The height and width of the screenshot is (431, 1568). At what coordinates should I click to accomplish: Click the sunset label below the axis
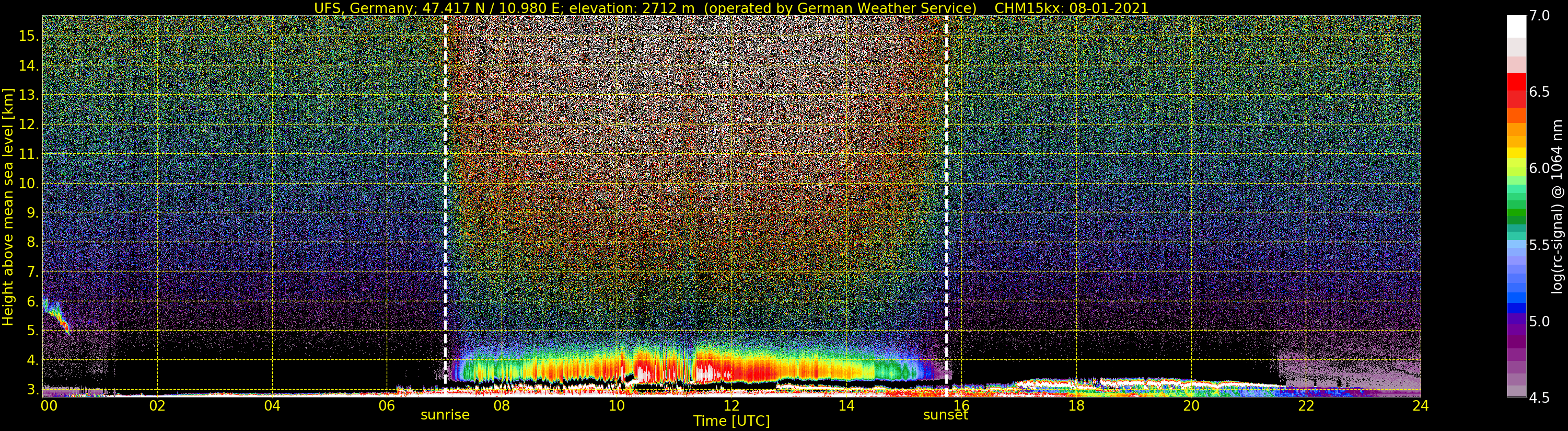click(945, 415)
